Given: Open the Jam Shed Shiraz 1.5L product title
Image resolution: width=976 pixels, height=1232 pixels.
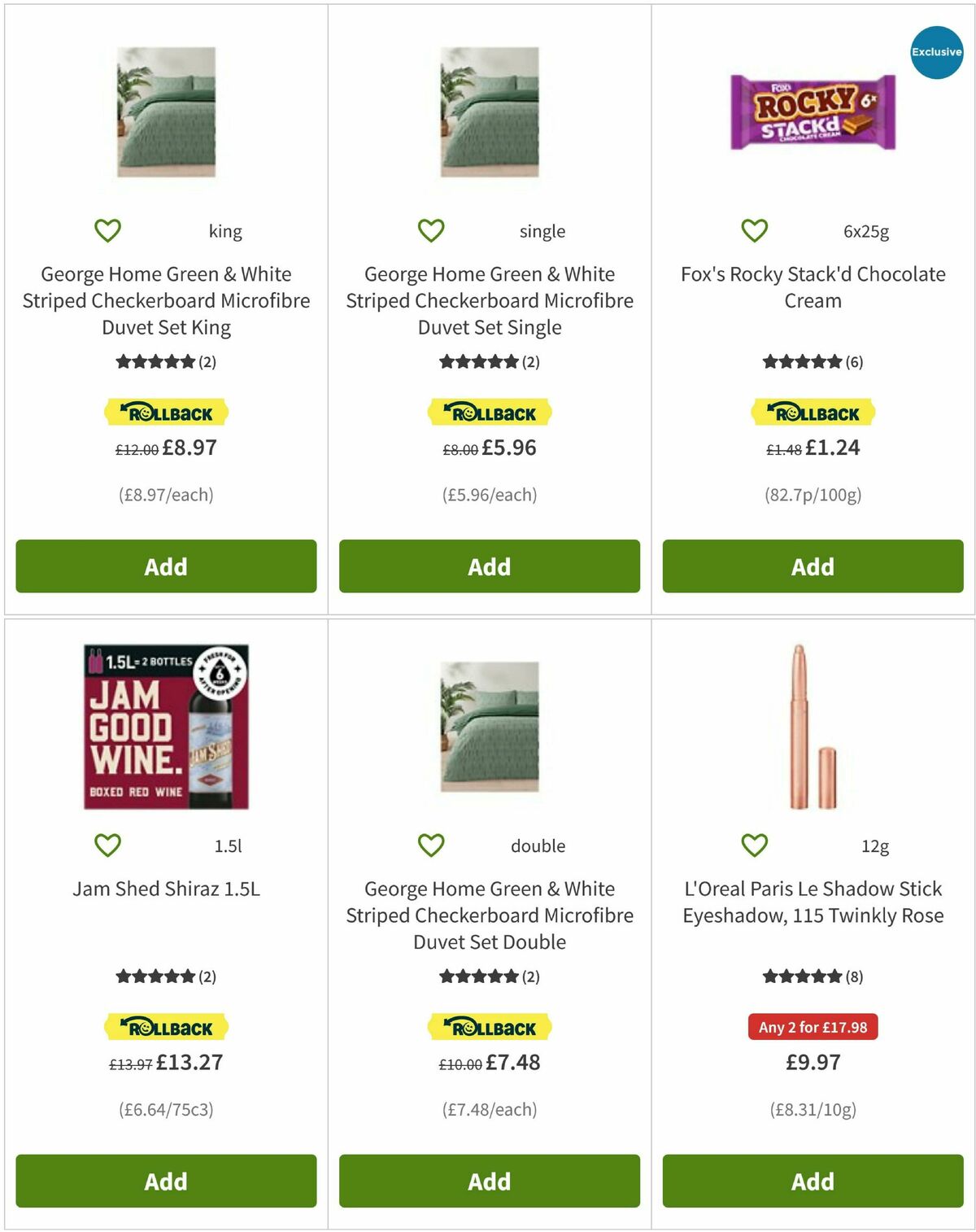Looking at the screenshot, I should click(165, 889).
